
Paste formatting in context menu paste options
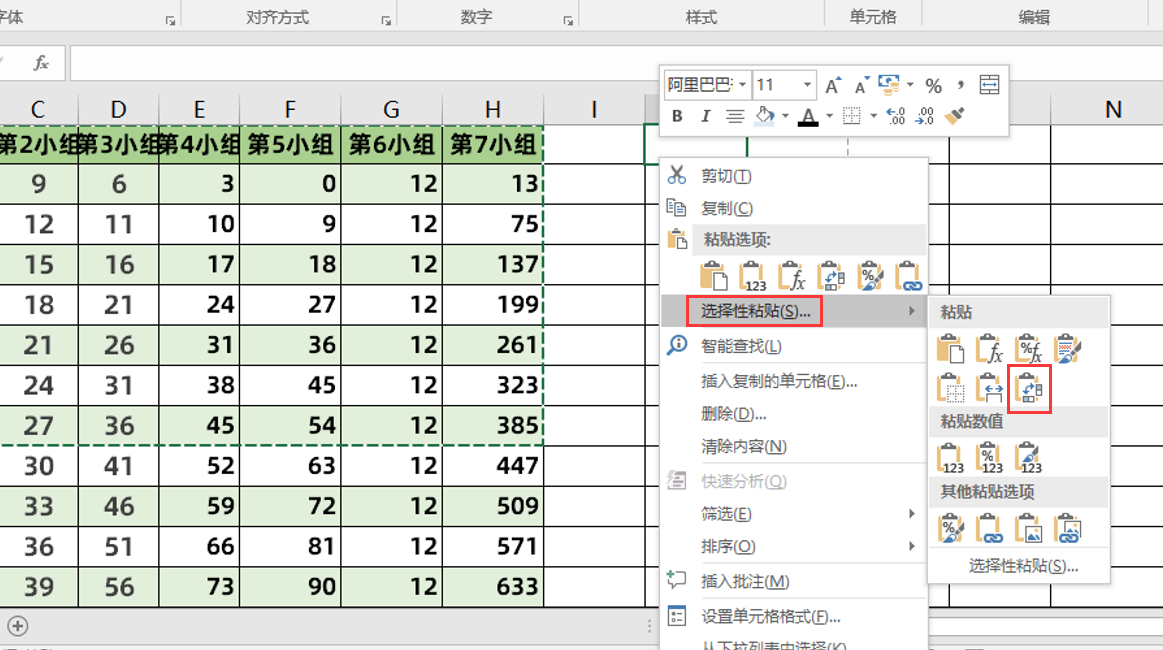click(870, 276)
